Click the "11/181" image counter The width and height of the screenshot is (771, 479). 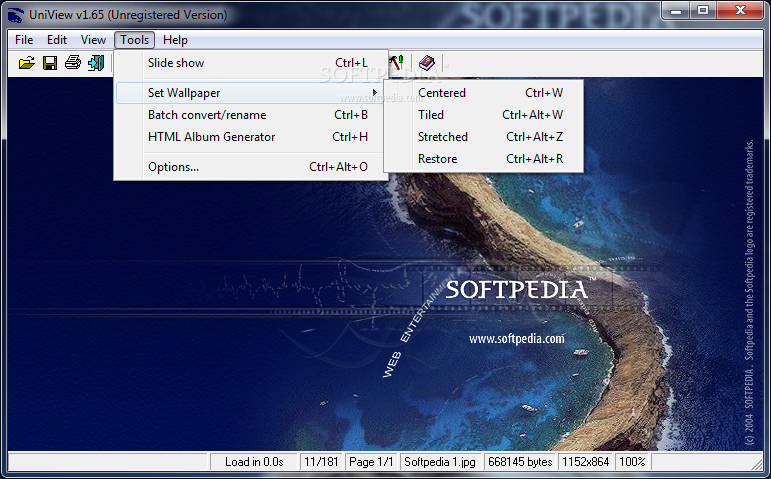pyautogui.click(x=321, y=462)
